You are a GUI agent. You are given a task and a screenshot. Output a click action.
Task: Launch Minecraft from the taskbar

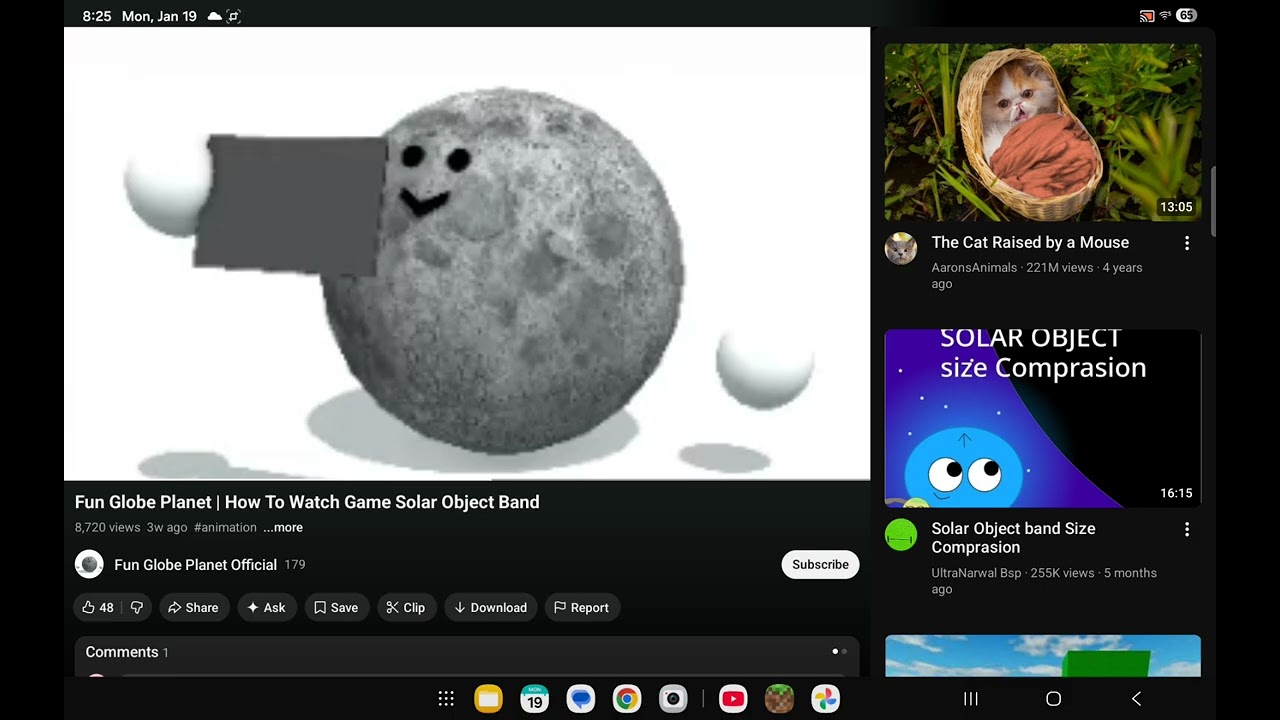[x=779, y=699]
